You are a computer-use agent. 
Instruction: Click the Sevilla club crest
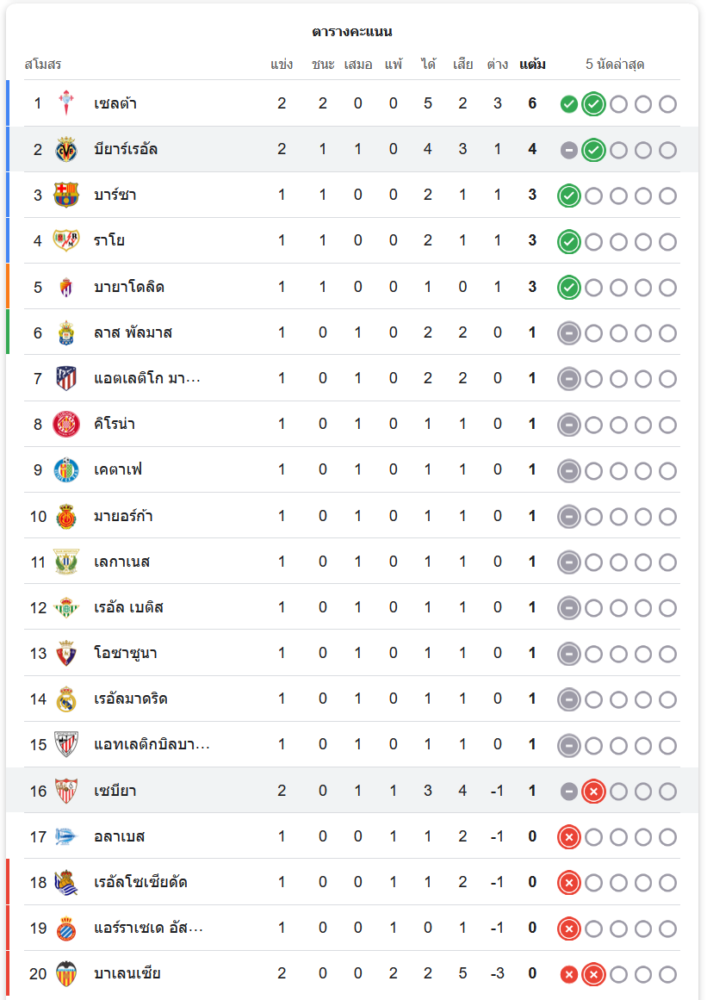[x=66, y=791]
